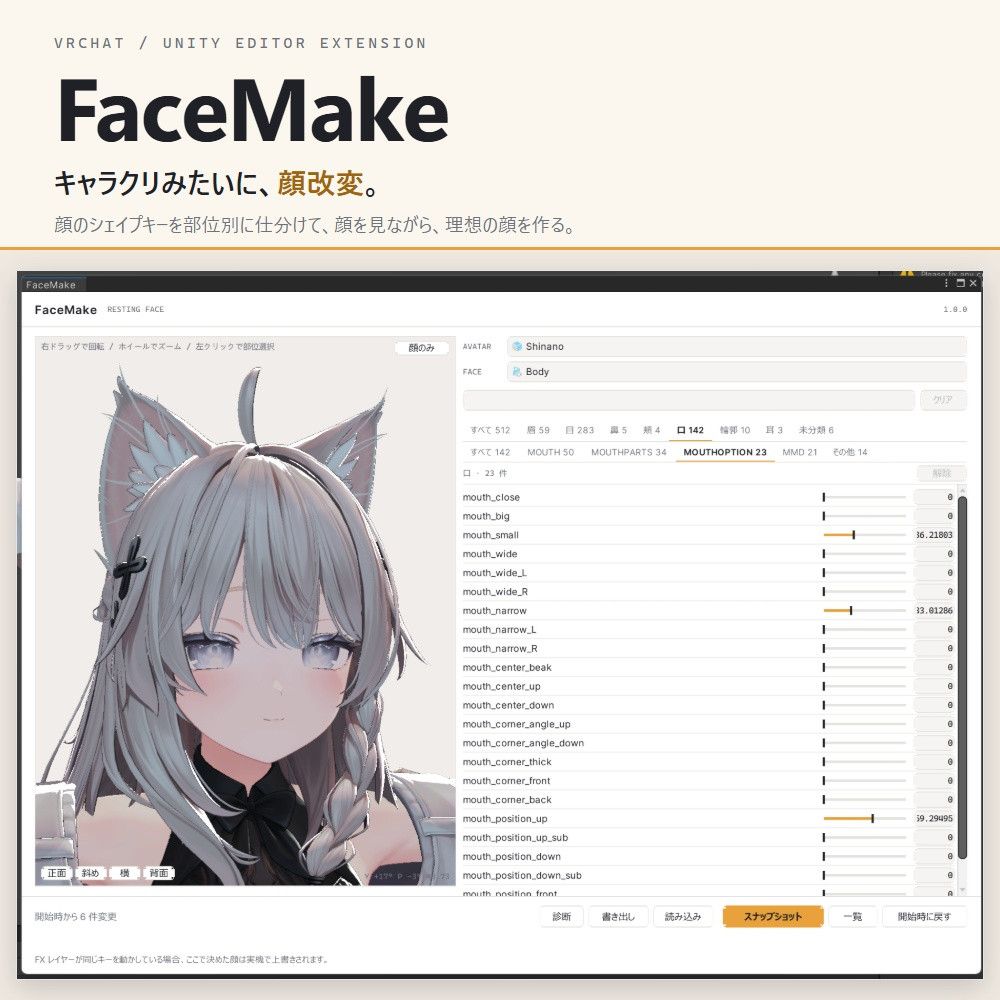
Task: Open the 目 283 category tab
Action: [x=580, y=430]
